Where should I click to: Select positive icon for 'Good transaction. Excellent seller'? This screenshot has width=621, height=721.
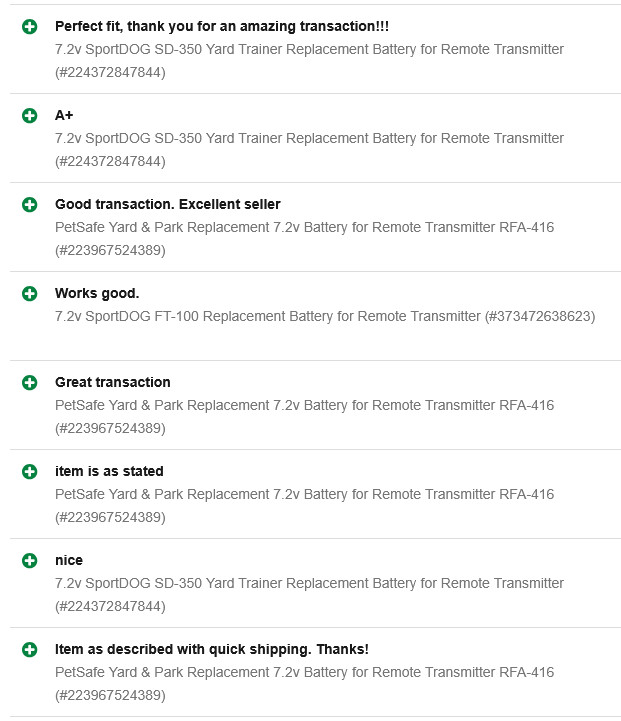click(30, 205)
